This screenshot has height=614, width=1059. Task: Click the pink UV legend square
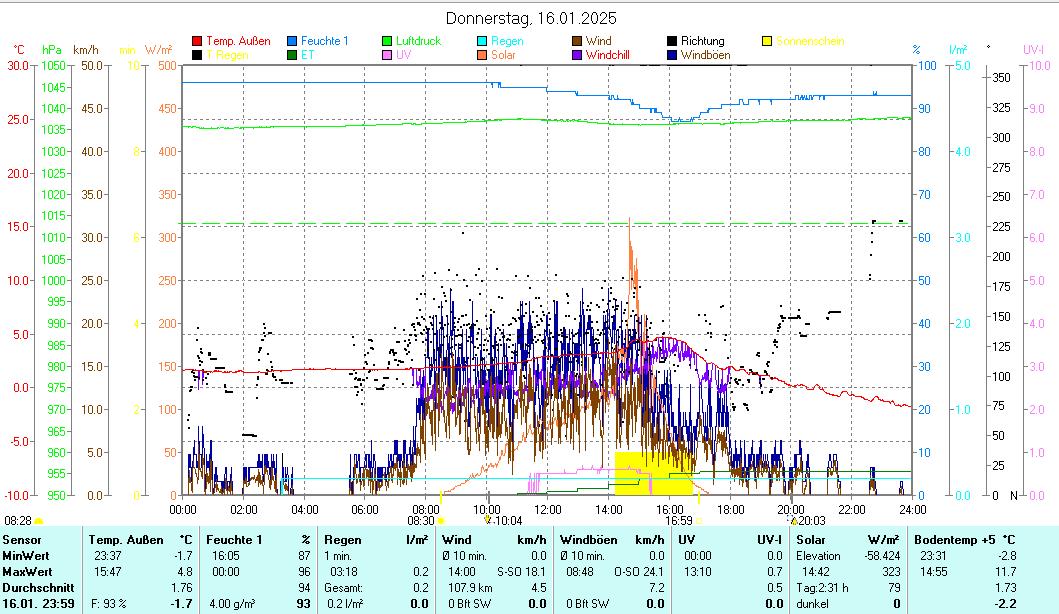point(387,55)
